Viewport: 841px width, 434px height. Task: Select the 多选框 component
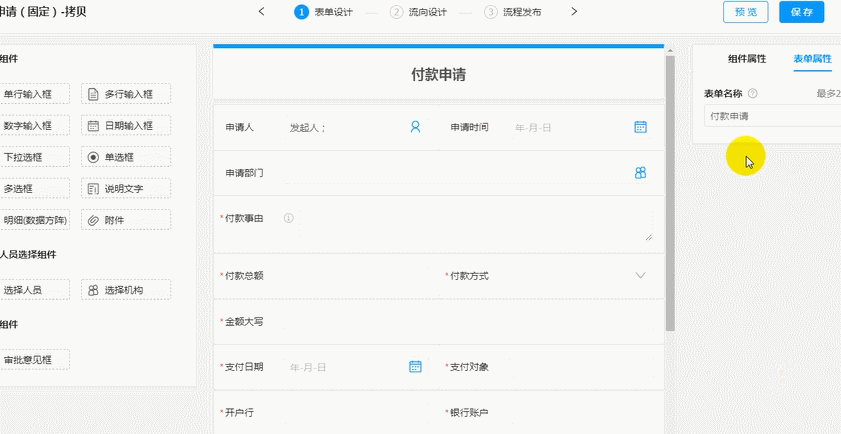pyautogui.click(x=34, y=189)
